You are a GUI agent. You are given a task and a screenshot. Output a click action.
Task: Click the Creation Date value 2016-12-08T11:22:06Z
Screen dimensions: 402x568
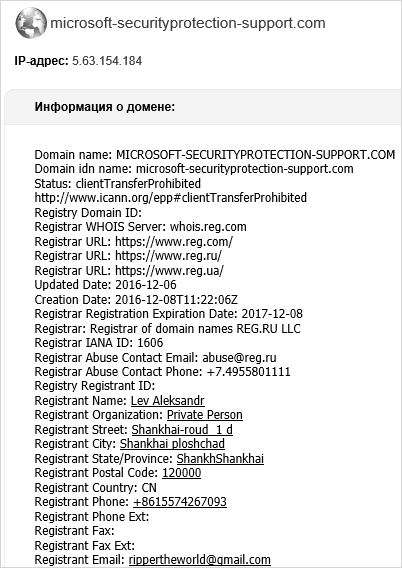click(176, 300)
